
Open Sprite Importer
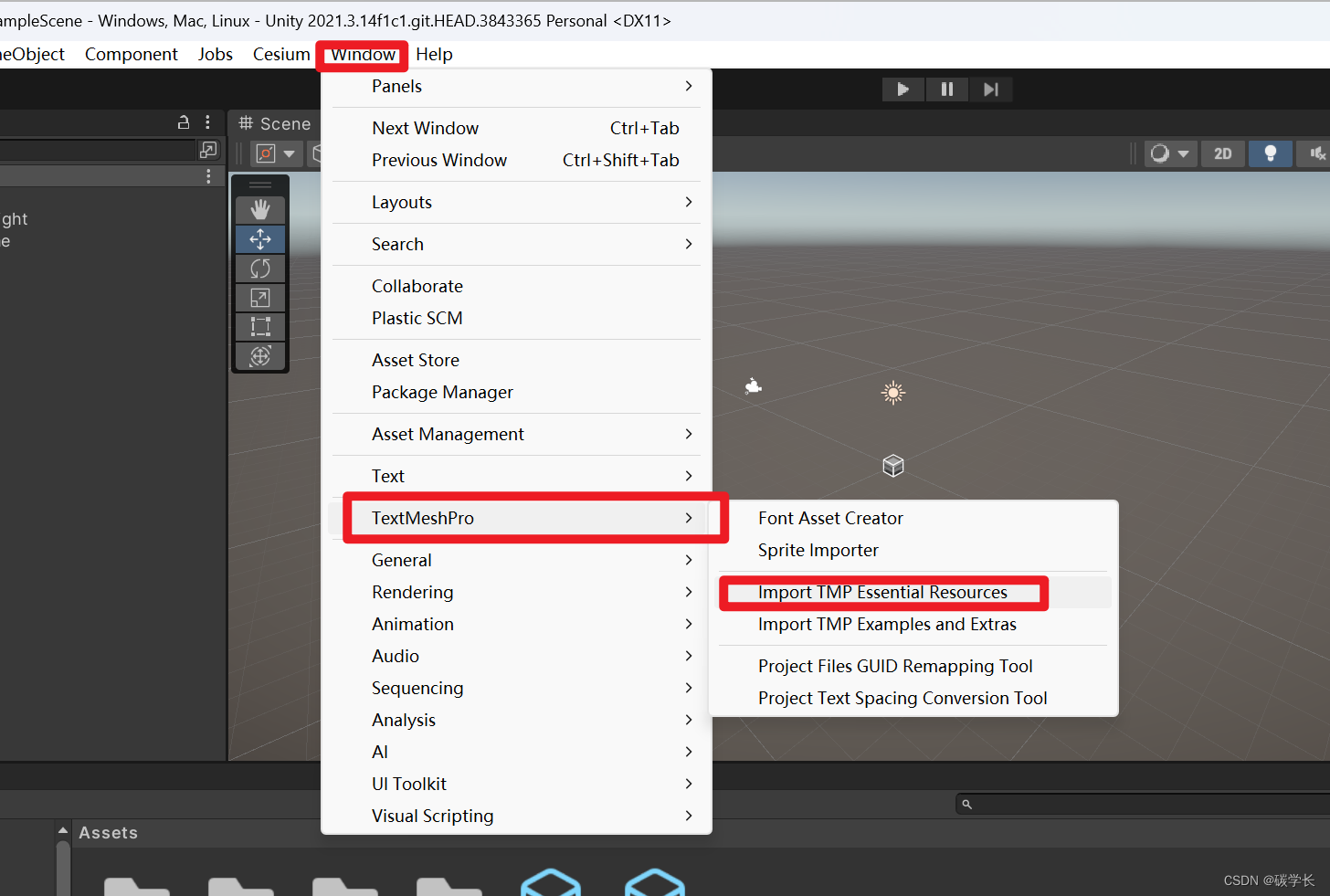[913, 550]
